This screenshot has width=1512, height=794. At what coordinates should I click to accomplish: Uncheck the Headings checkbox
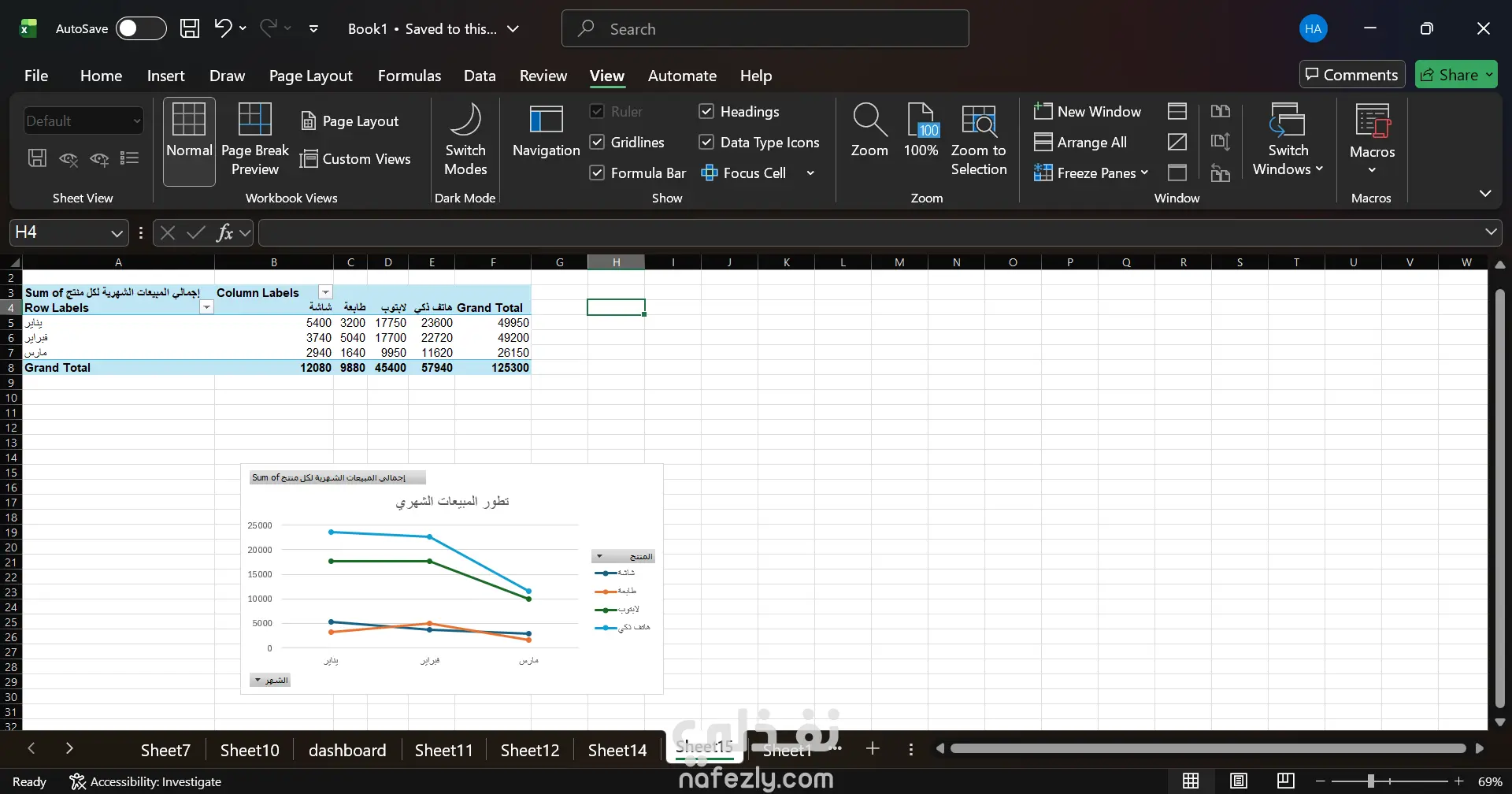[x=706, y=111]
